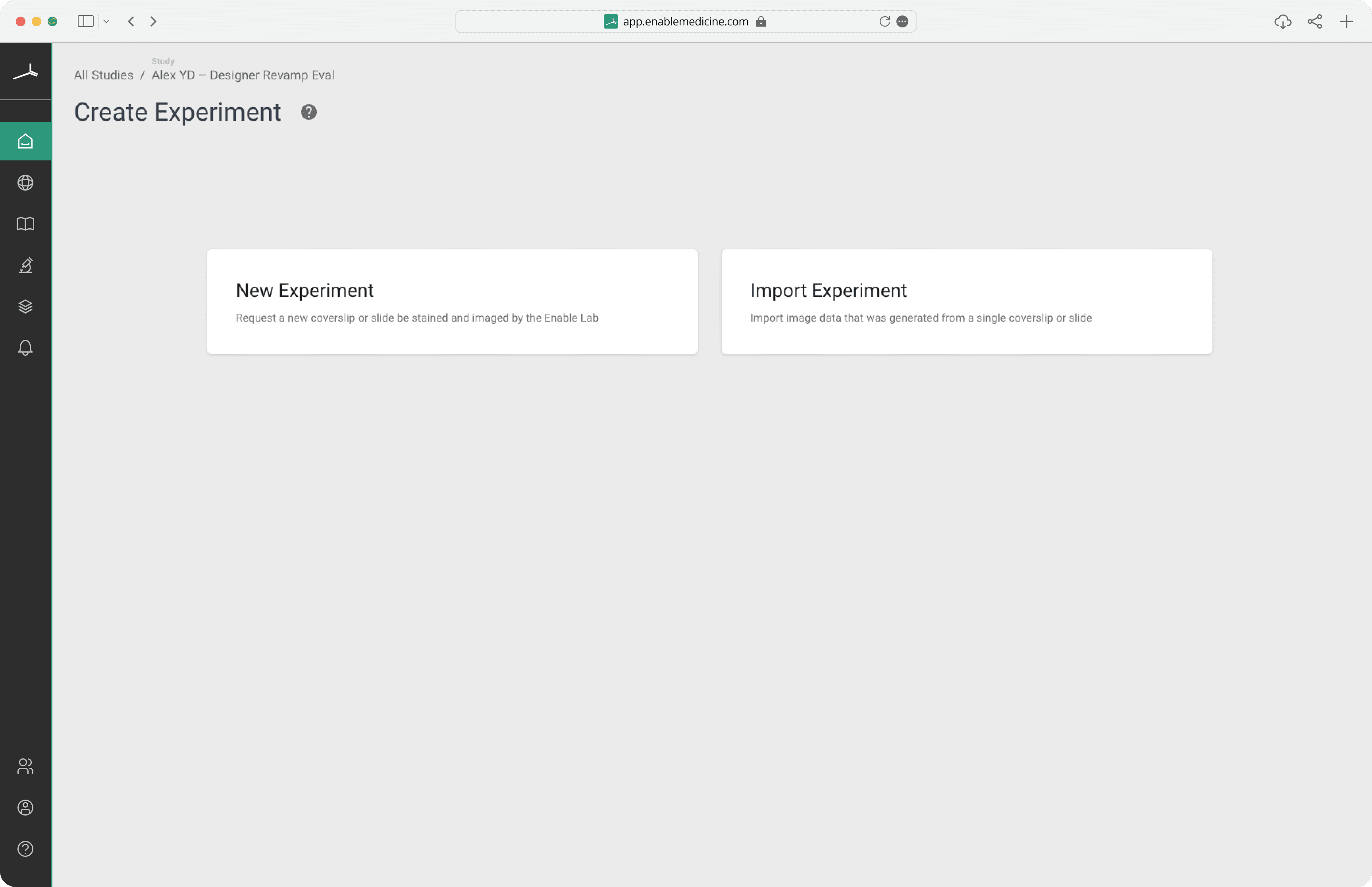Click the help icon beside Create Experiment
Image resolution: width=1372 pixels, height=887 pixels.
pyautogui.click(x=308, y=112)
